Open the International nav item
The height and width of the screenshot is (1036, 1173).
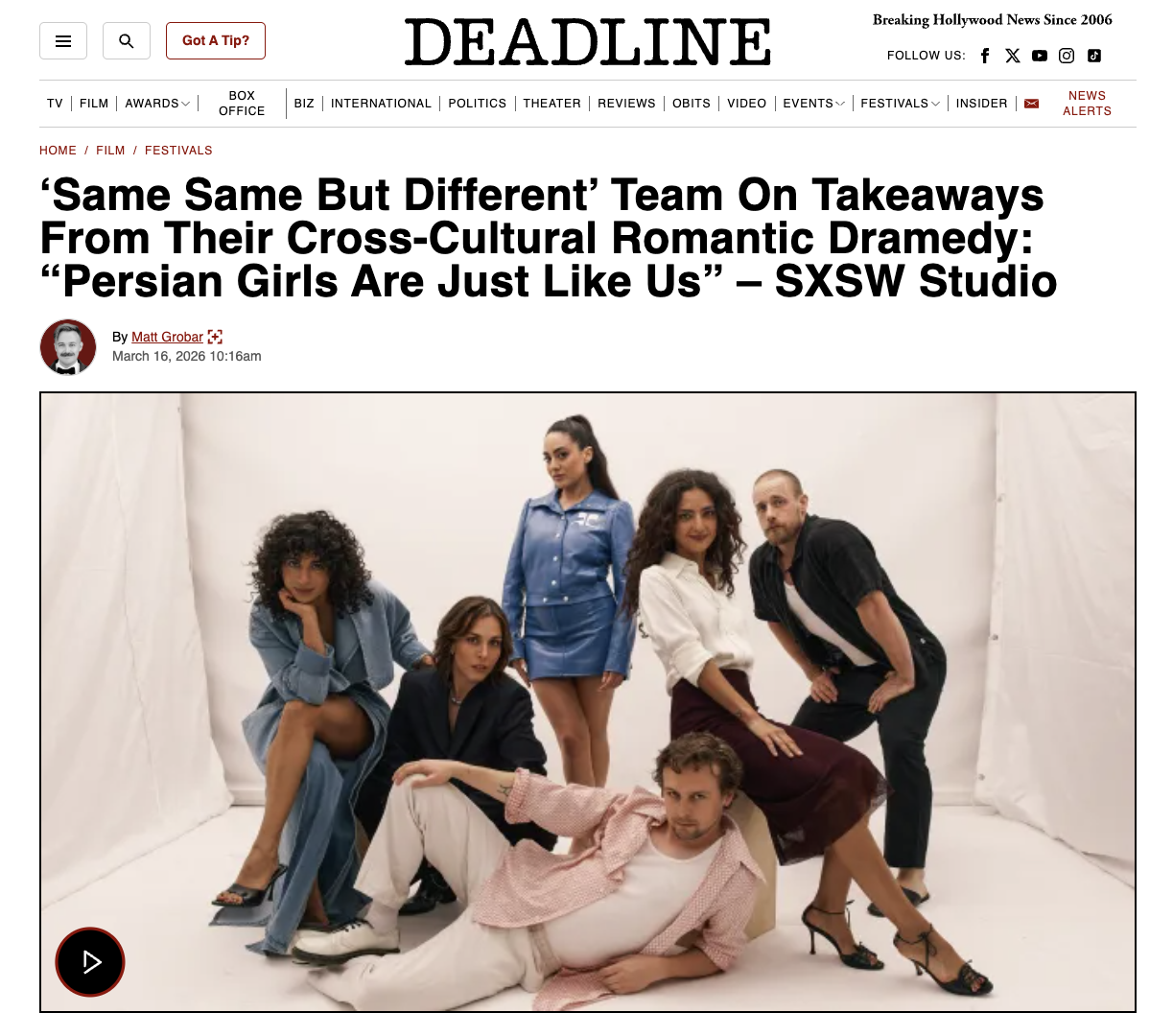[381, 104]
